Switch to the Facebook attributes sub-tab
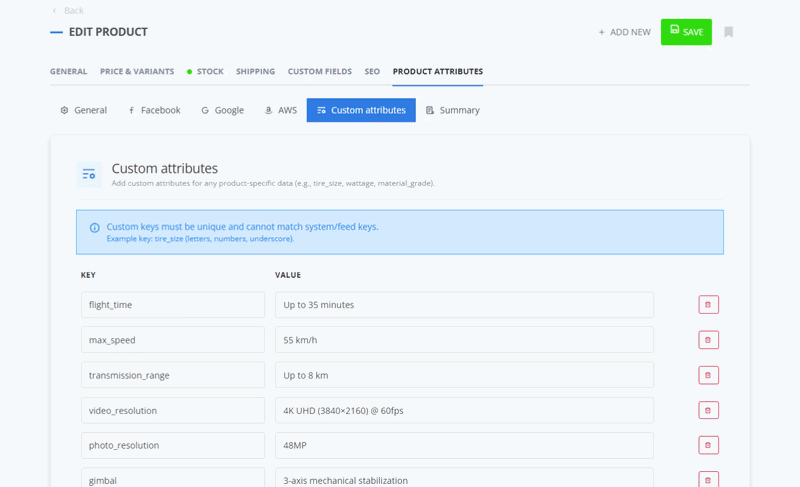 (154, 110)
